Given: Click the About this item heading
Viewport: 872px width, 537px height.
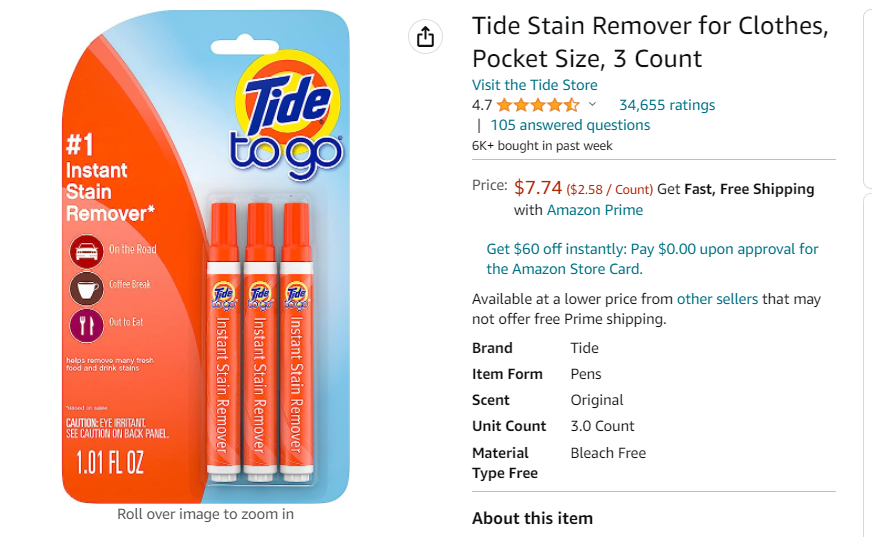Looking at the screenshot, I should 532,518.
